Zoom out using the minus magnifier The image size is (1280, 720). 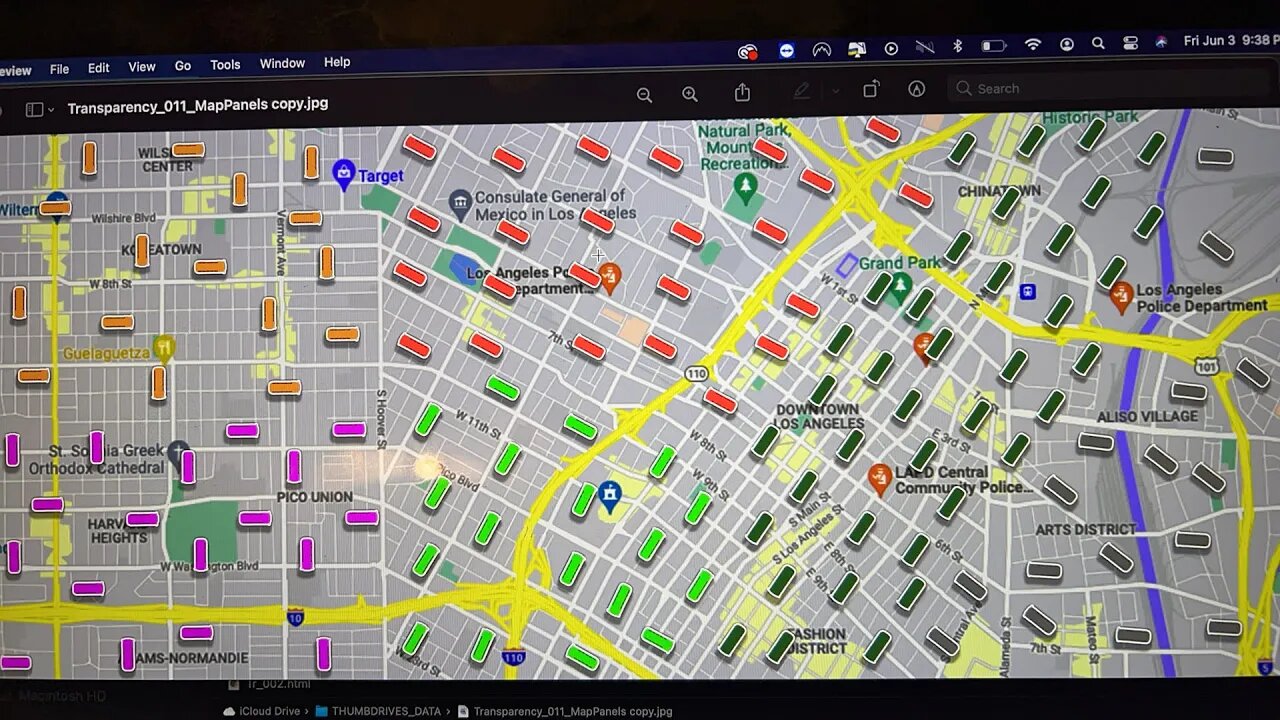pyautogui.click(x=644, y=95)
